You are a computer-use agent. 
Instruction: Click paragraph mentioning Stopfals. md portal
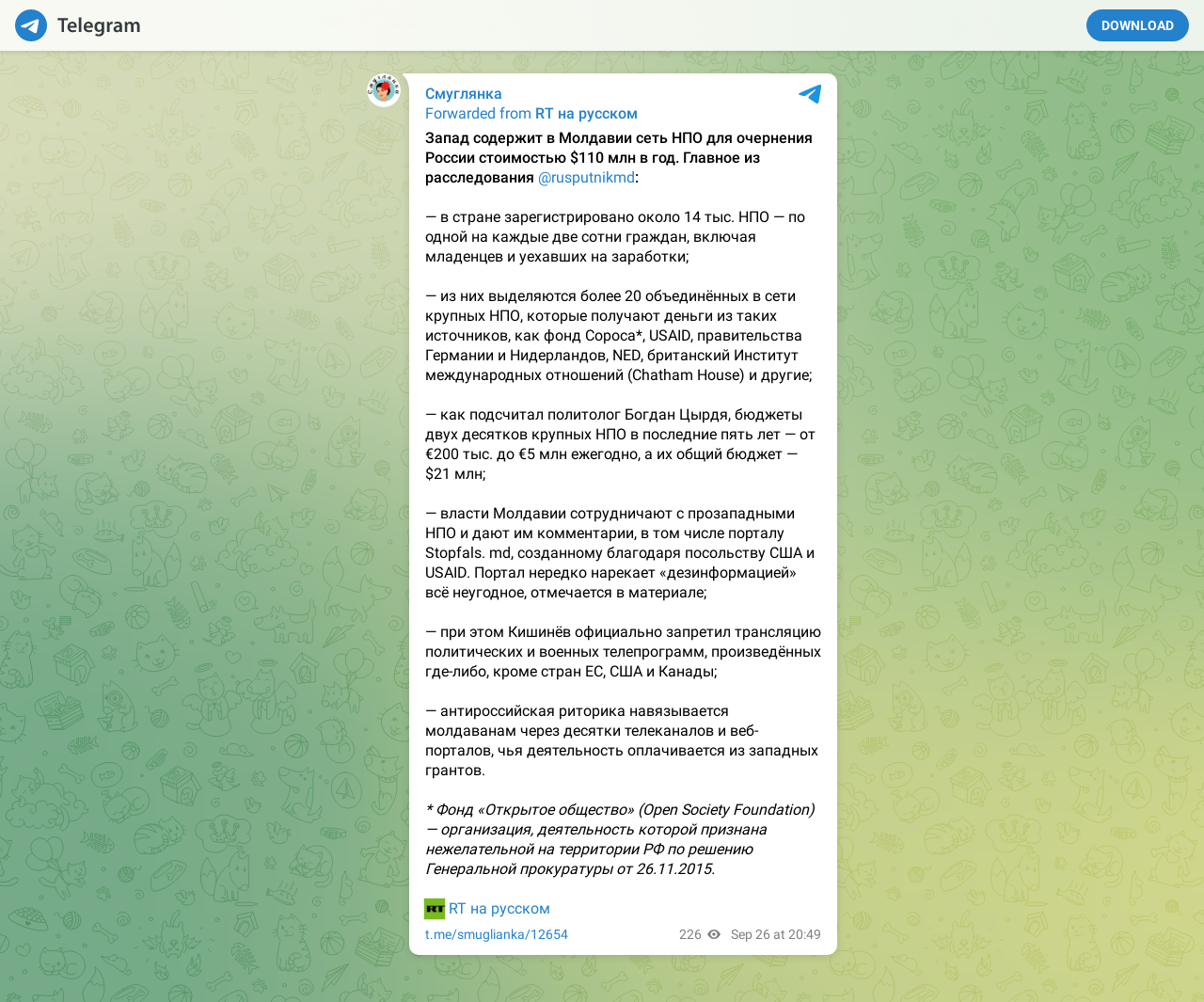pos(620,553)
